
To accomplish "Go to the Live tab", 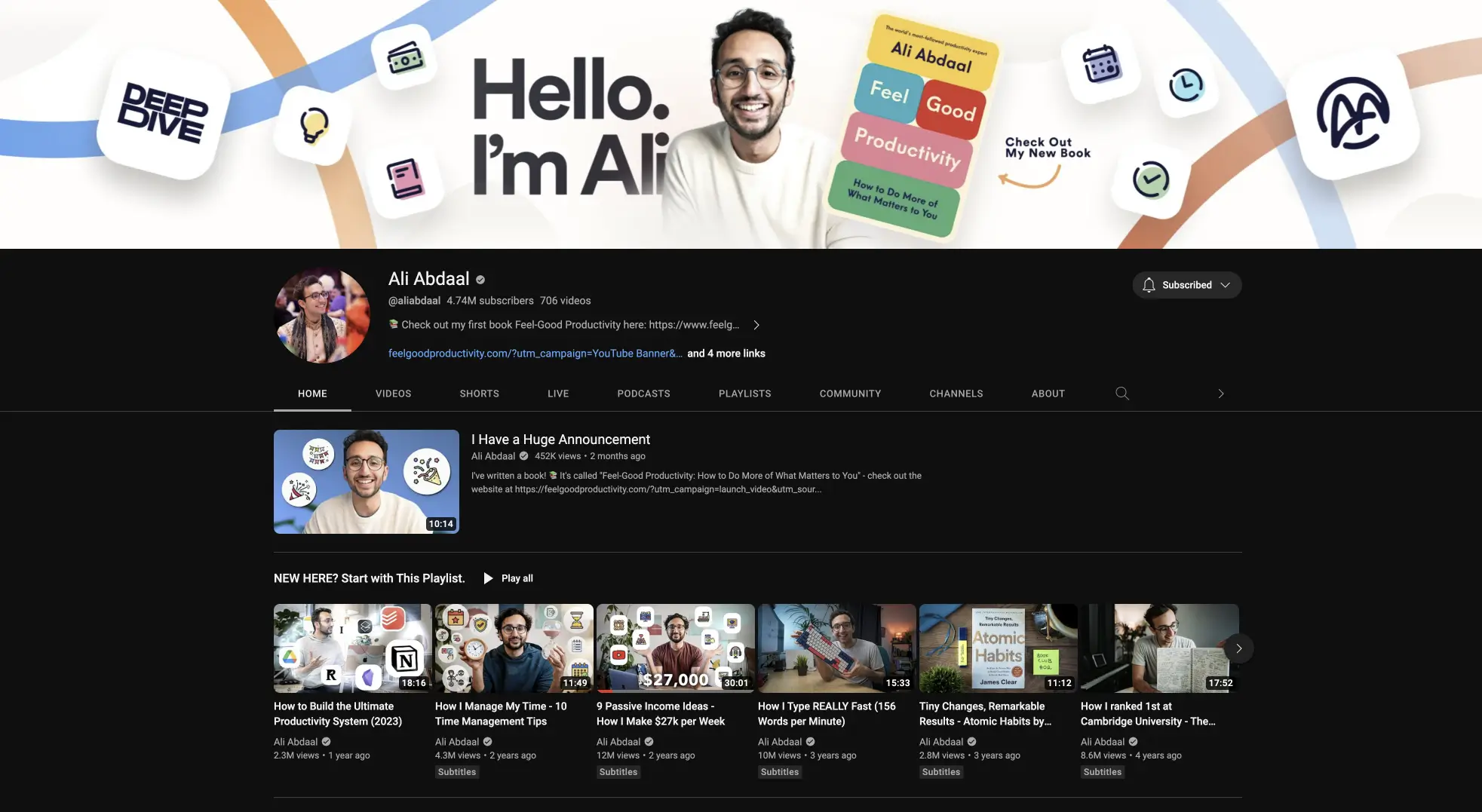I will point(558,394).
